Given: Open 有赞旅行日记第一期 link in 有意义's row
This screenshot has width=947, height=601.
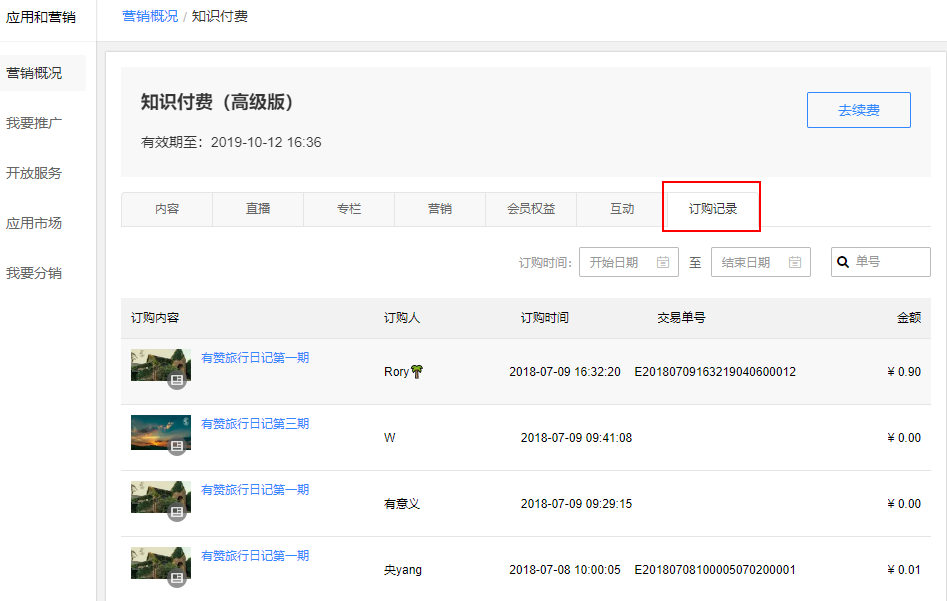Looking at the screenshot, I should (255, 490).
